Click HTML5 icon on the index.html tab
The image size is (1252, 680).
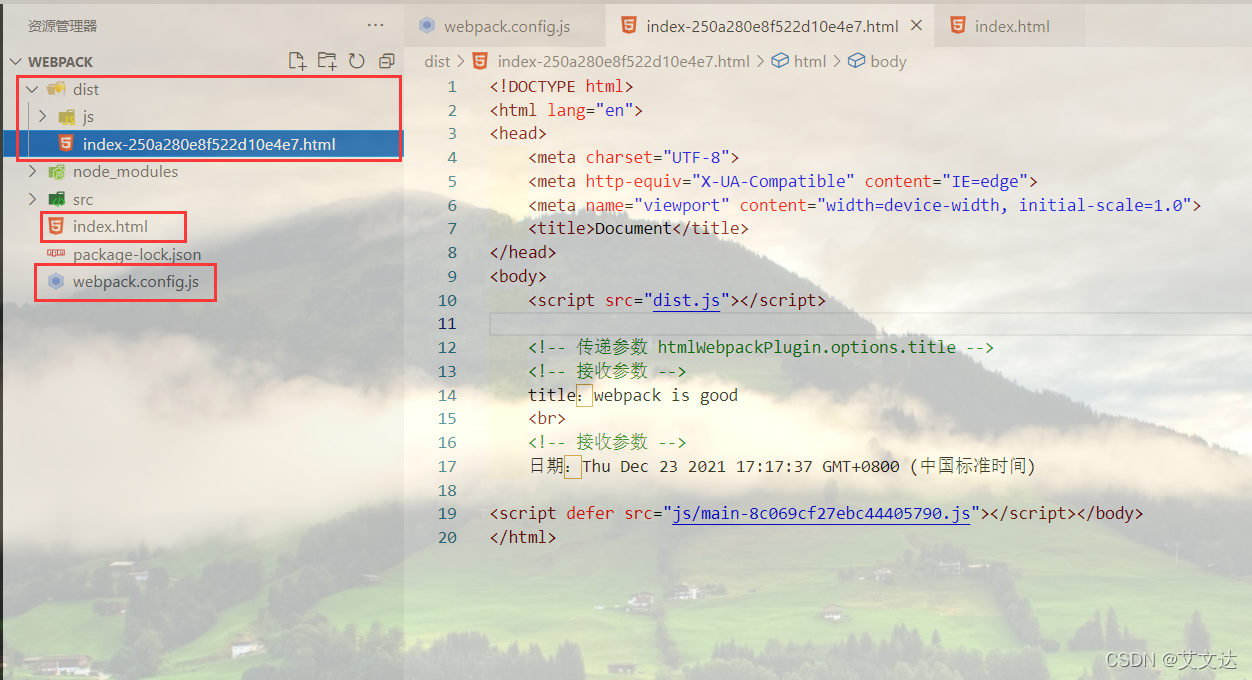pyautogui.click(x=958, y=26)
